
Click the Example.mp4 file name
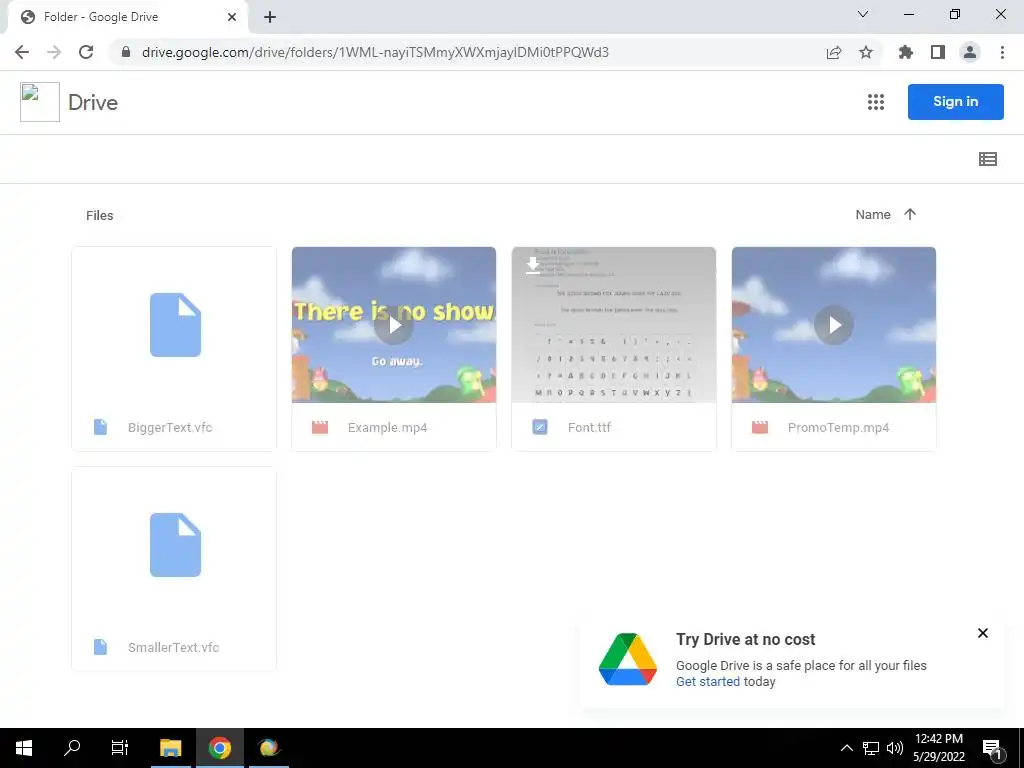pos(387,428)
